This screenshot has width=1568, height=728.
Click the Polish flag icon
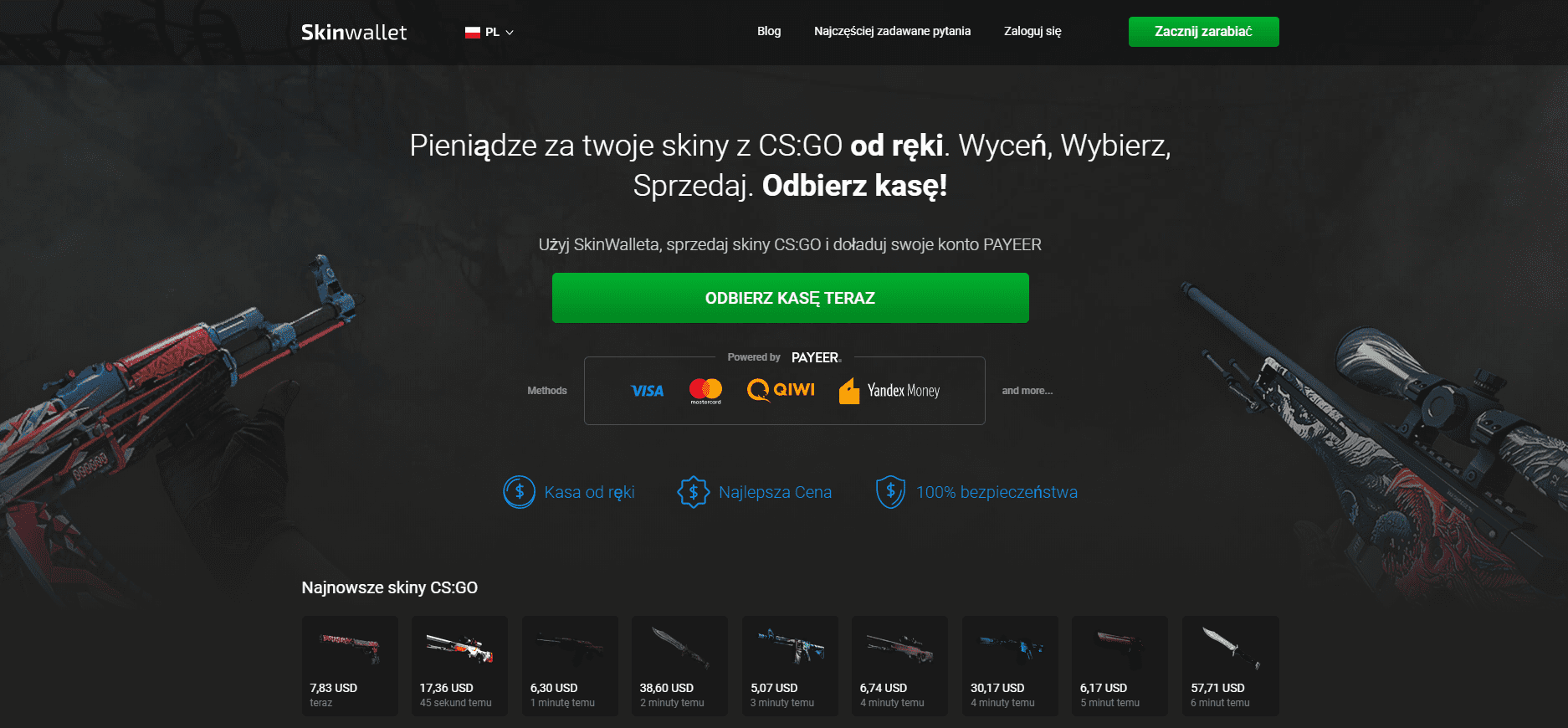473,33
